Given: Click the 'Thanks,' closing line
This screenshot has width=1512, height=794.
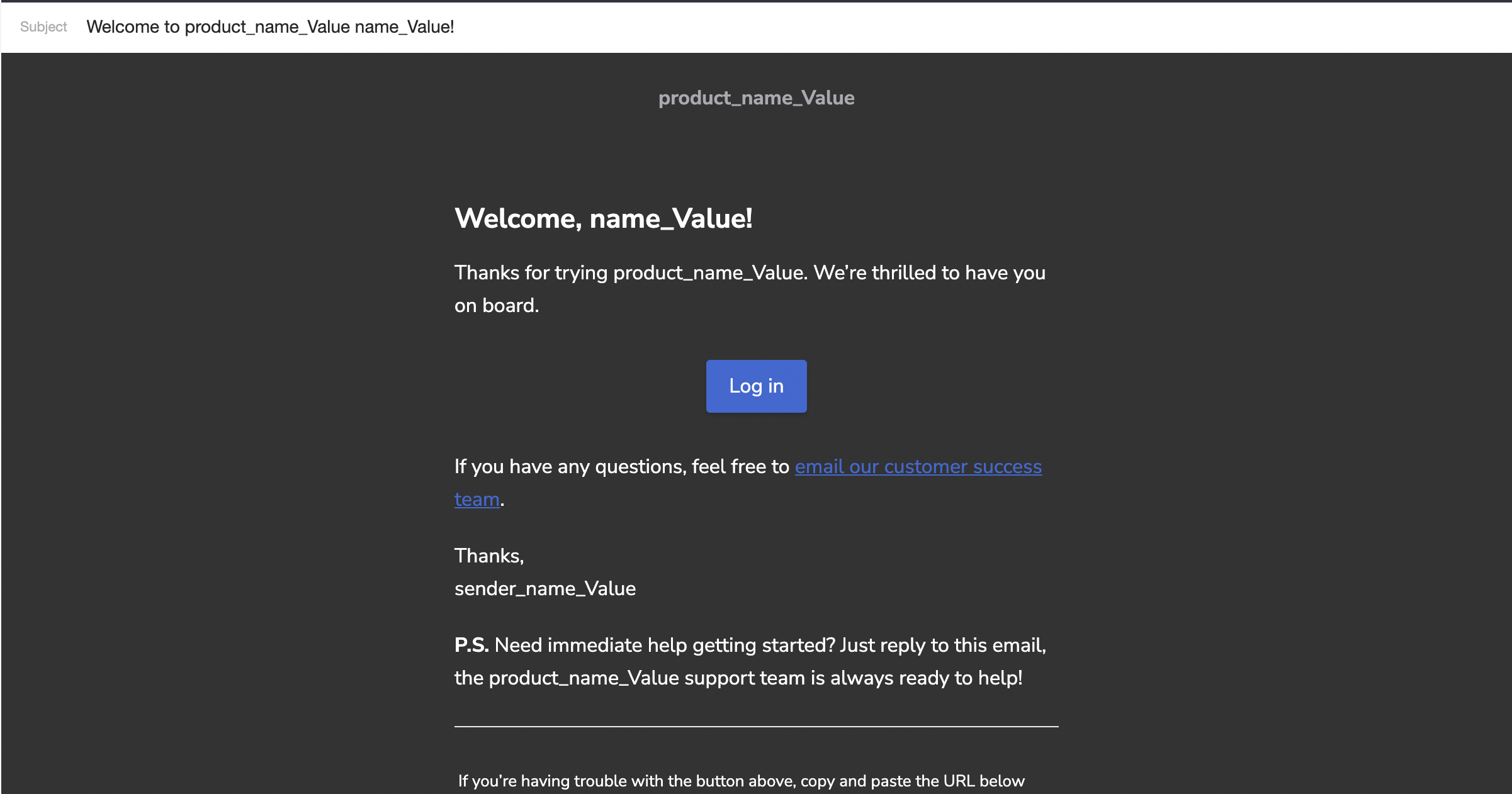Looking at the screenshot, I should 489,556.
